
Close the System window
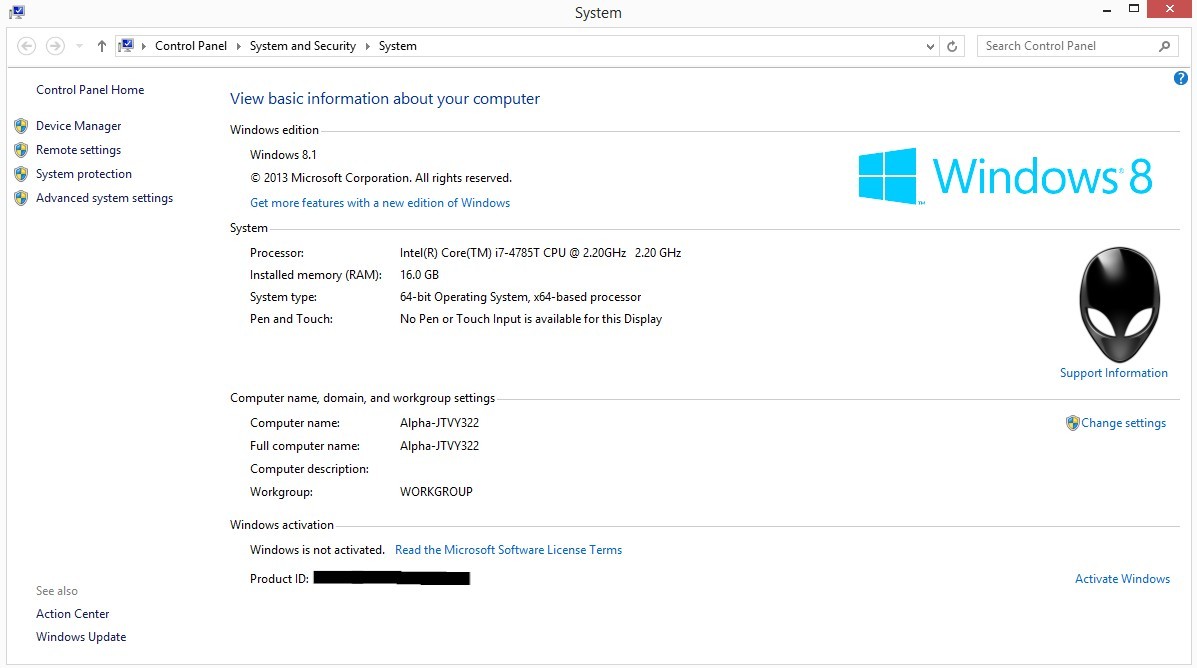pyautogui.click(x=1170, y=9)
